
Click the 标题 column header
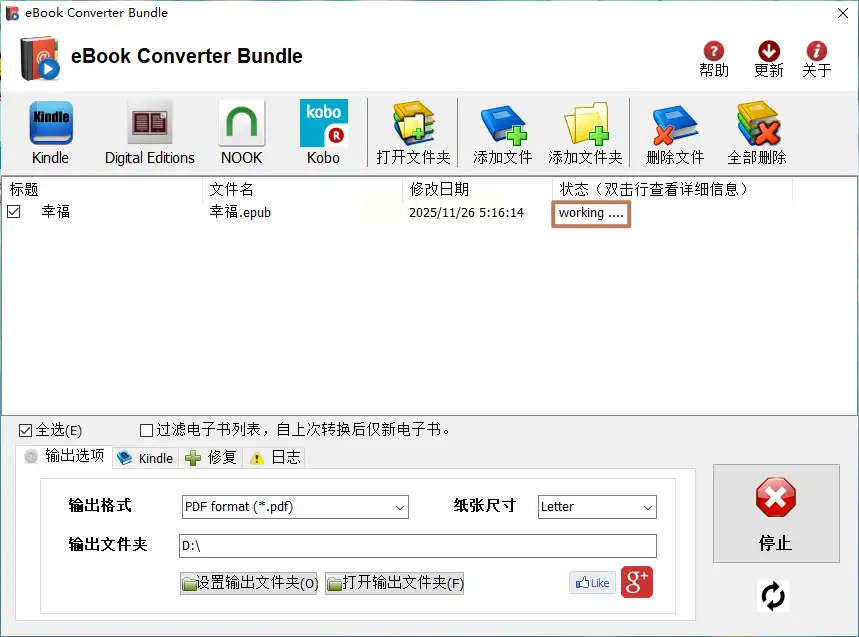click(x=102, y=189)
